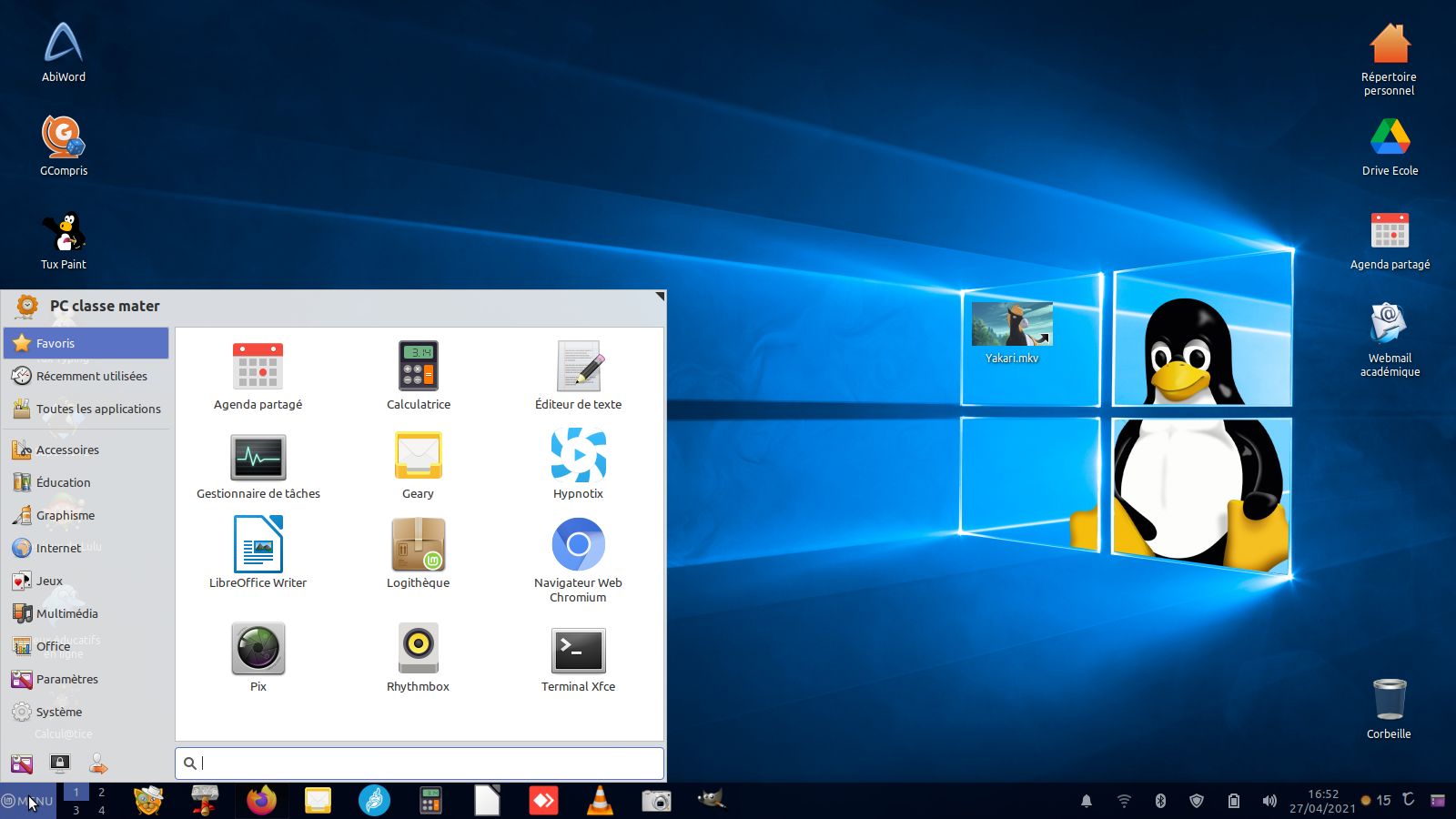The height and width of the screenshot is (819, 1456).
Task: Launch Calculatrice from the menu favorites
Action: tap(419, 377)
